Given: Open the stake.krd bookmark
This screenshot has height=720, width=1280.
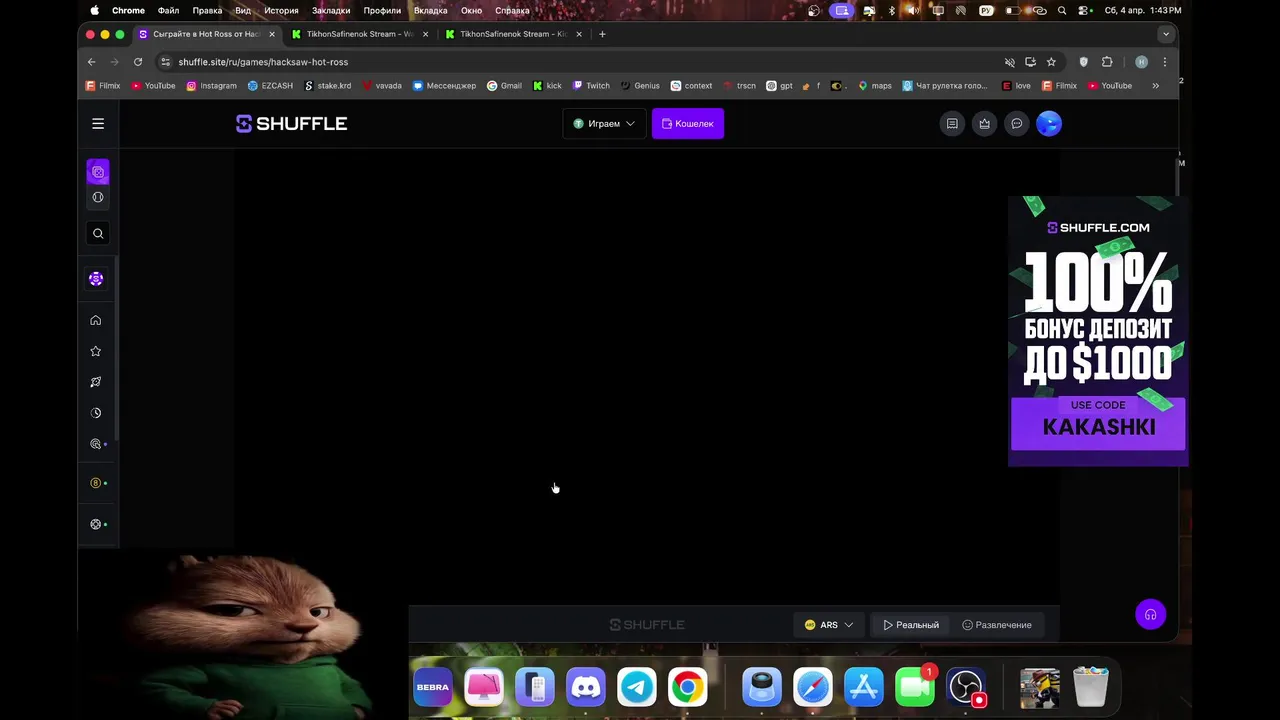Looking at the screenshot, I should [x=327, y=86].
